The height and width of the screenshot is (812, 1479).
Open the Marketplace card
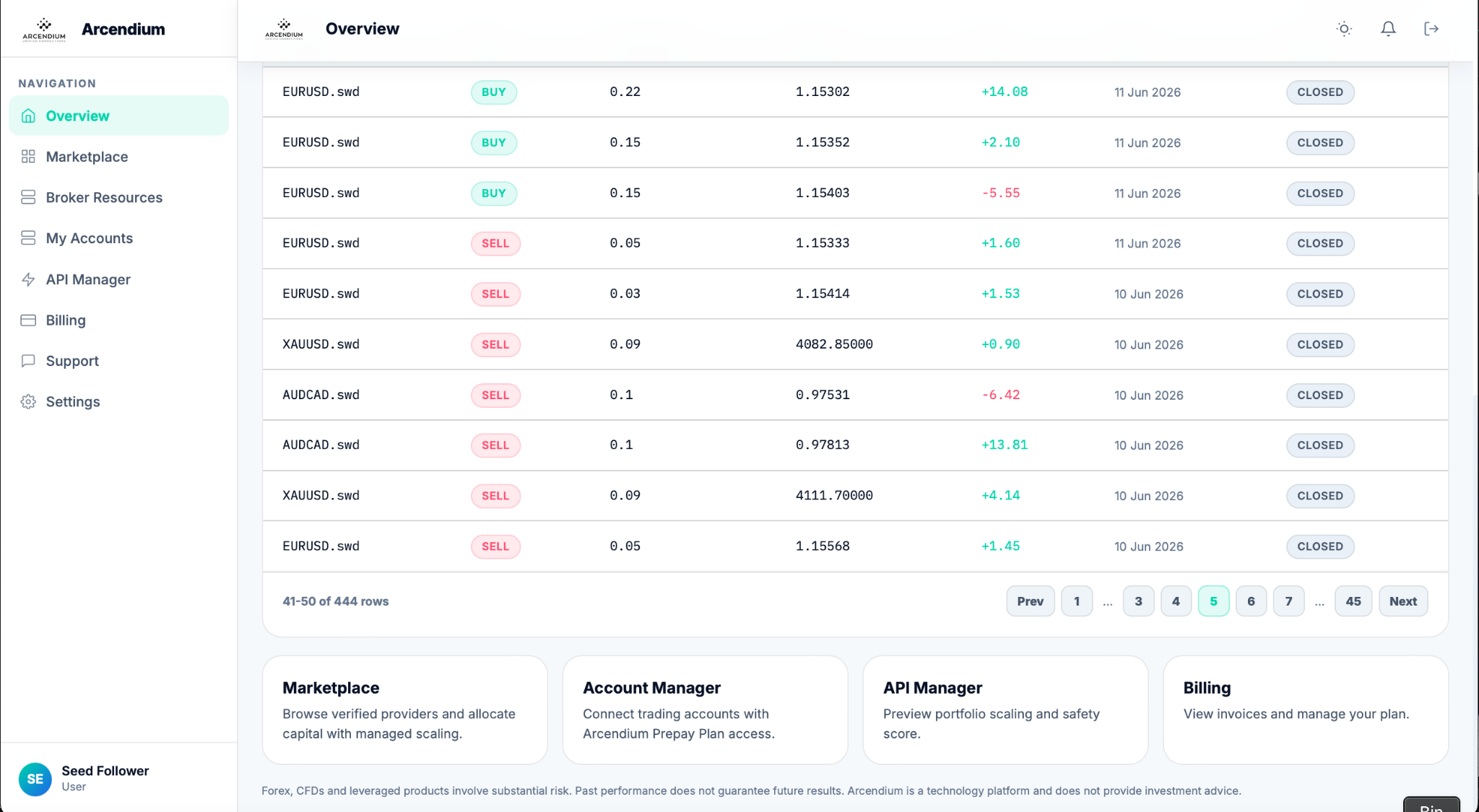[405, 710]
